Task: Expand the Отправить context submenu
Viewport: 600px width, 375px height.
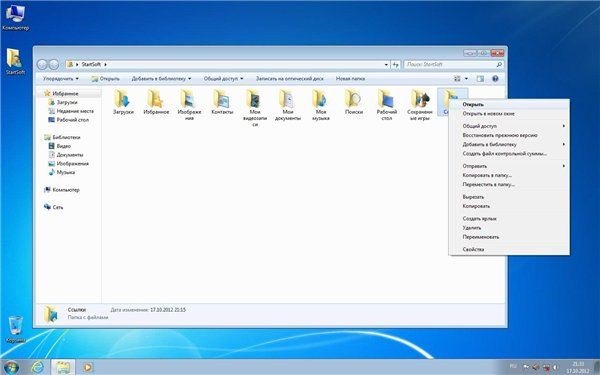Action: click(x=509, y=166)
